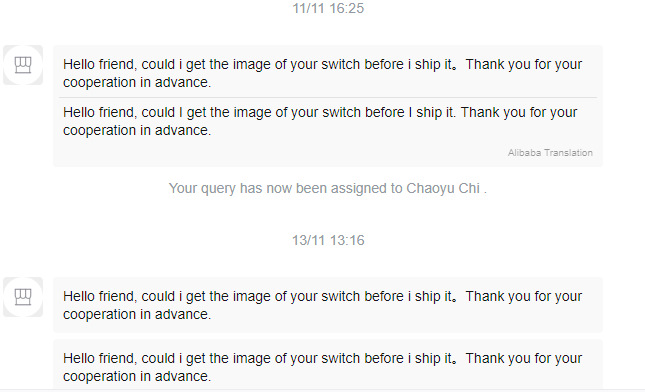Click "Thank you for your" in the bottom-most message
Viewport: 645px width, 392px height.
tap(524, 358)
